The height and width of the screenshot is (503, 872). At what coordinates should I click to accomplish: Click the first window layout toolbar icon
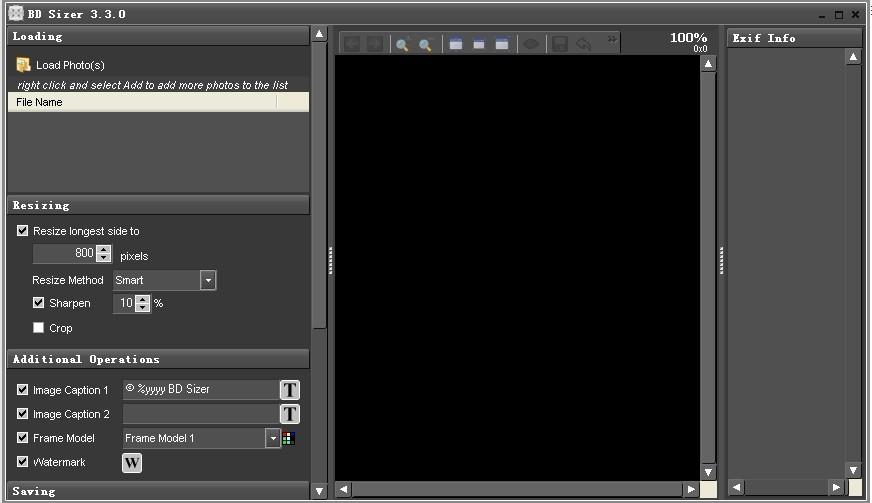[x=456, y=44]
